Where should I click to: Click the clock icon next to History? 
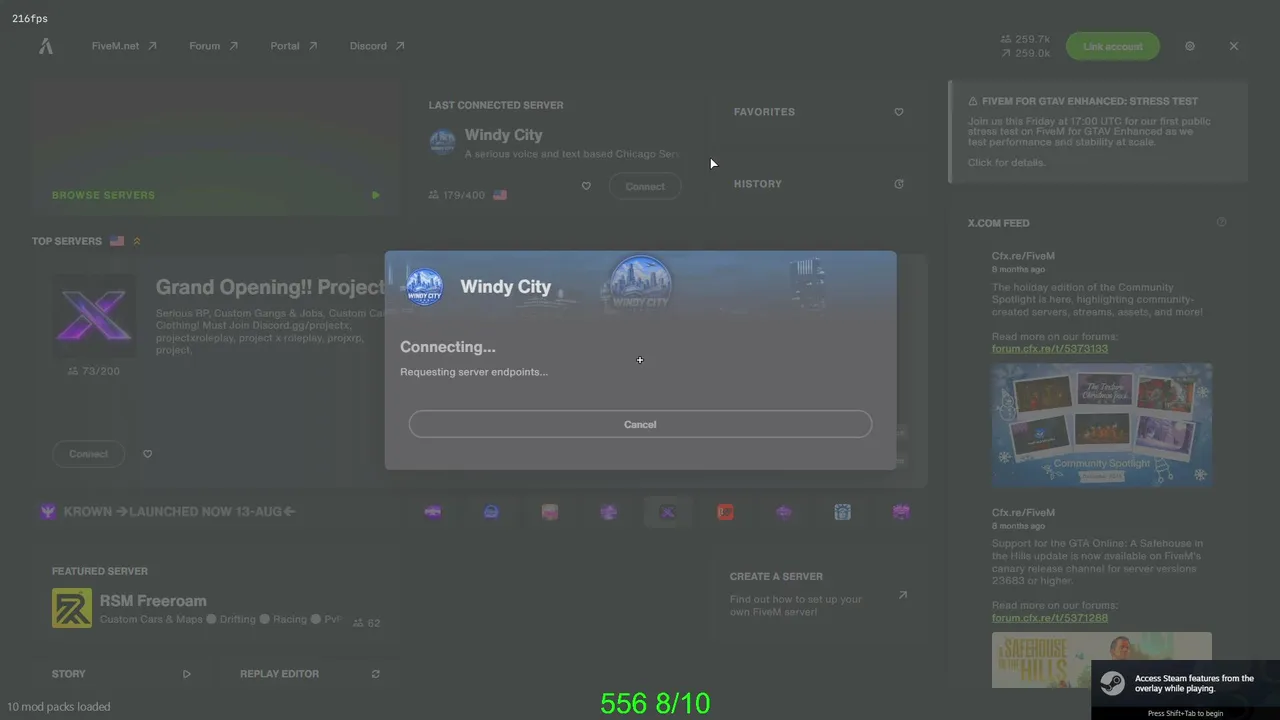(x=899, y=184)
